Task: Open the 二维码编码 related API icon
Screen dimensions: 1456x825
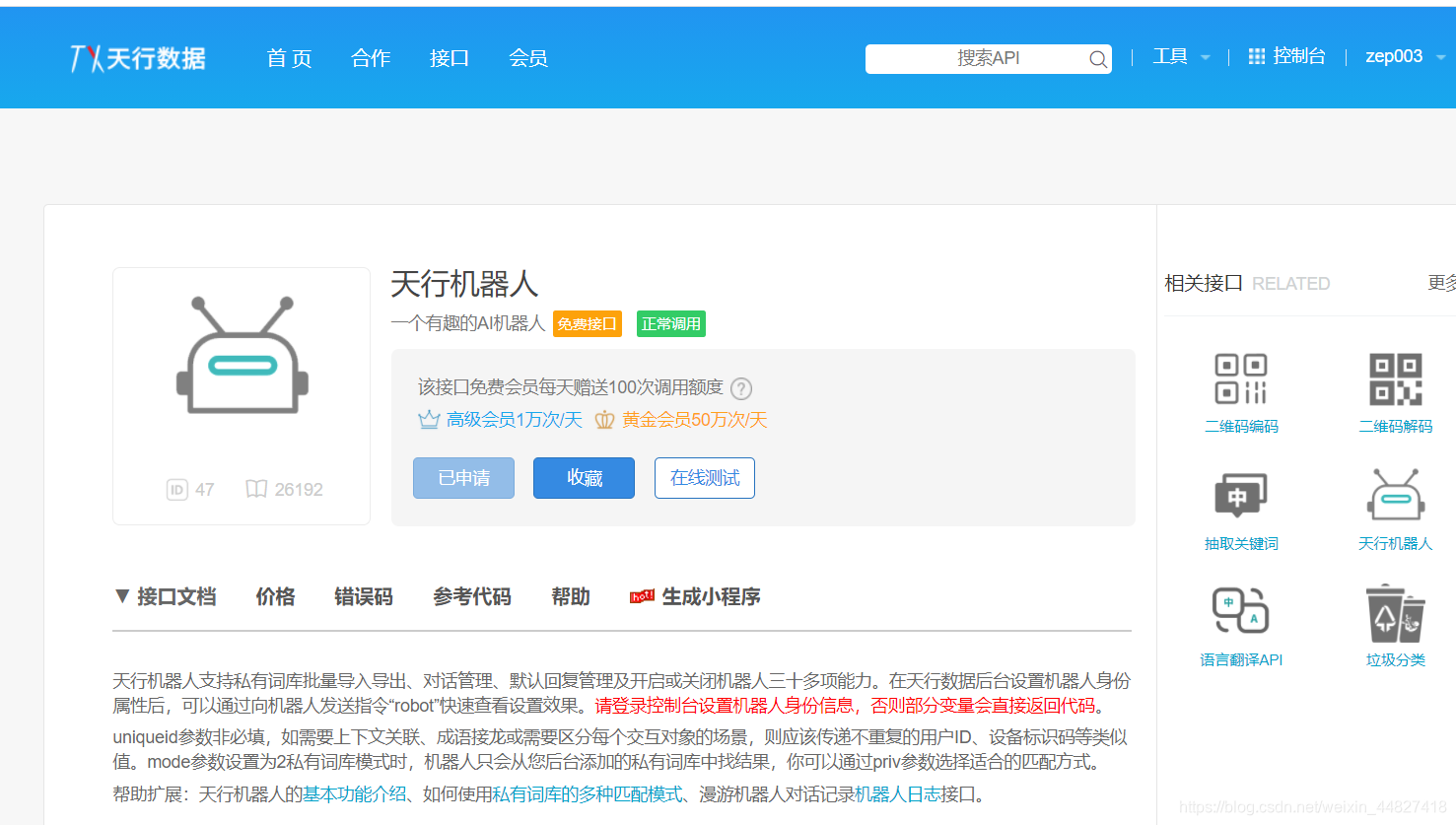Action: 1241,378
